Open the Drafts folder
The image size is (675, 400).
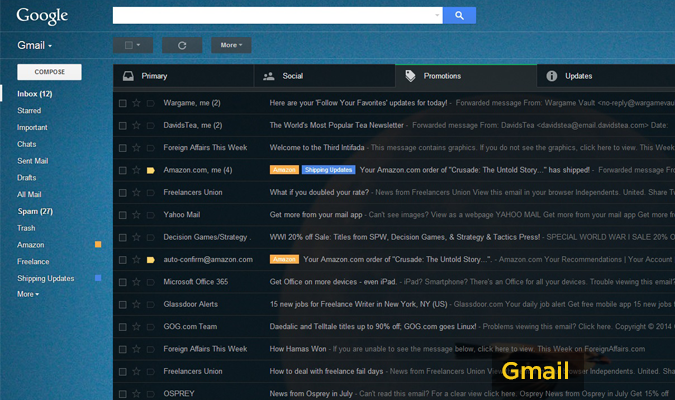[x=27, y=178]
